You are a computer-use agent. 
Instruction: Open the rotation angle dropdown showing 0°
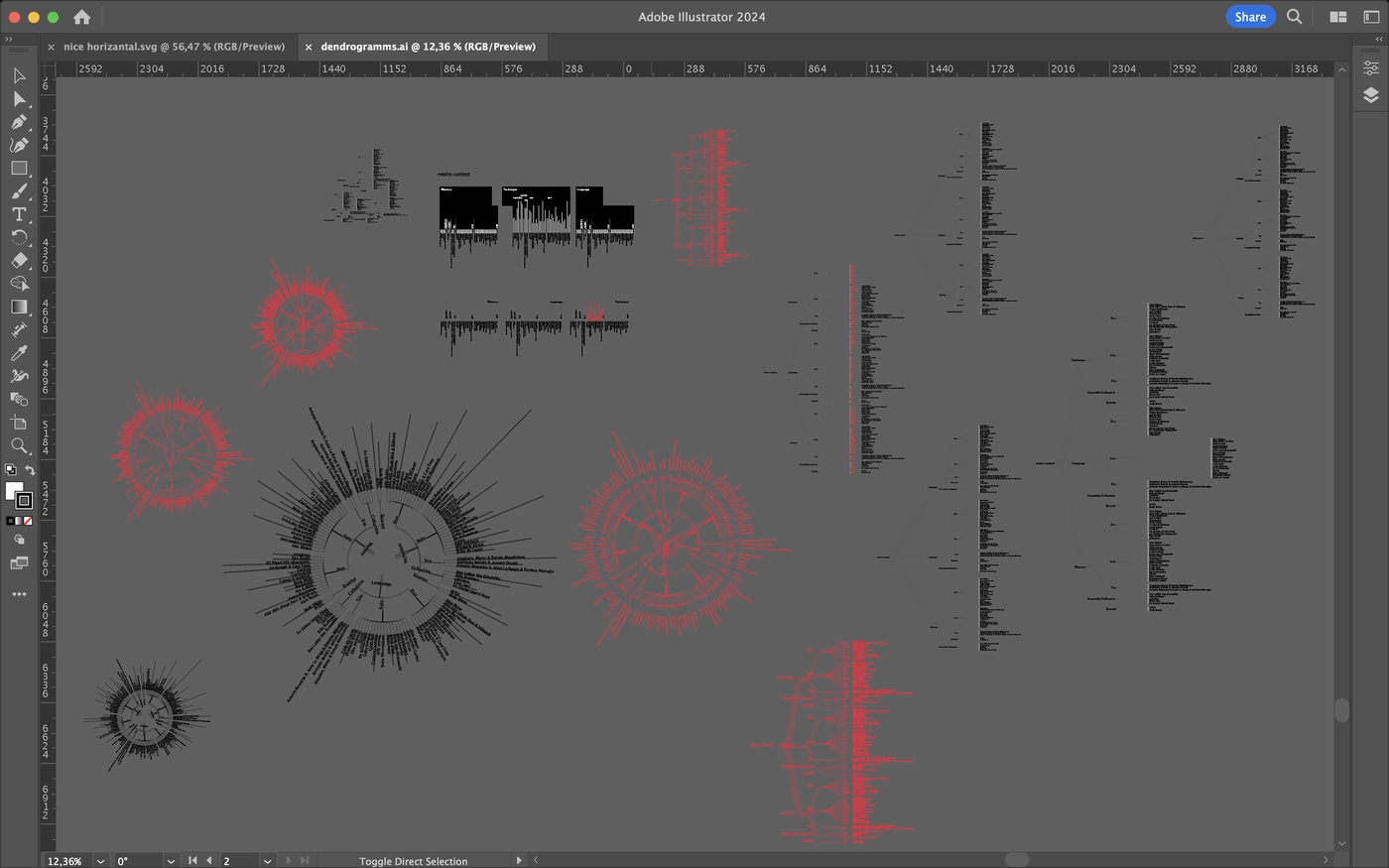[169, 861]
